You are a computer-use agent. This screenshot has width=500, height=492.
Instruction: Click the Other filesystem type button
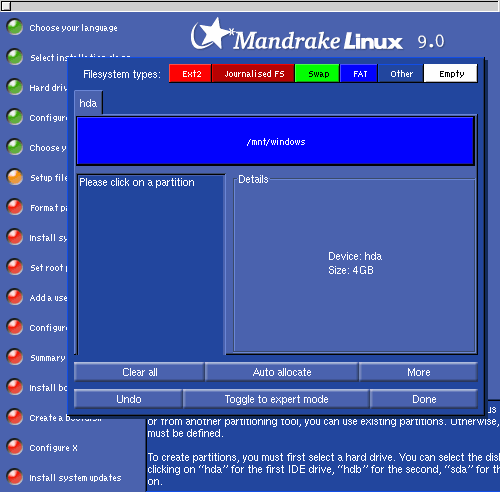click(x=401, y=73)
